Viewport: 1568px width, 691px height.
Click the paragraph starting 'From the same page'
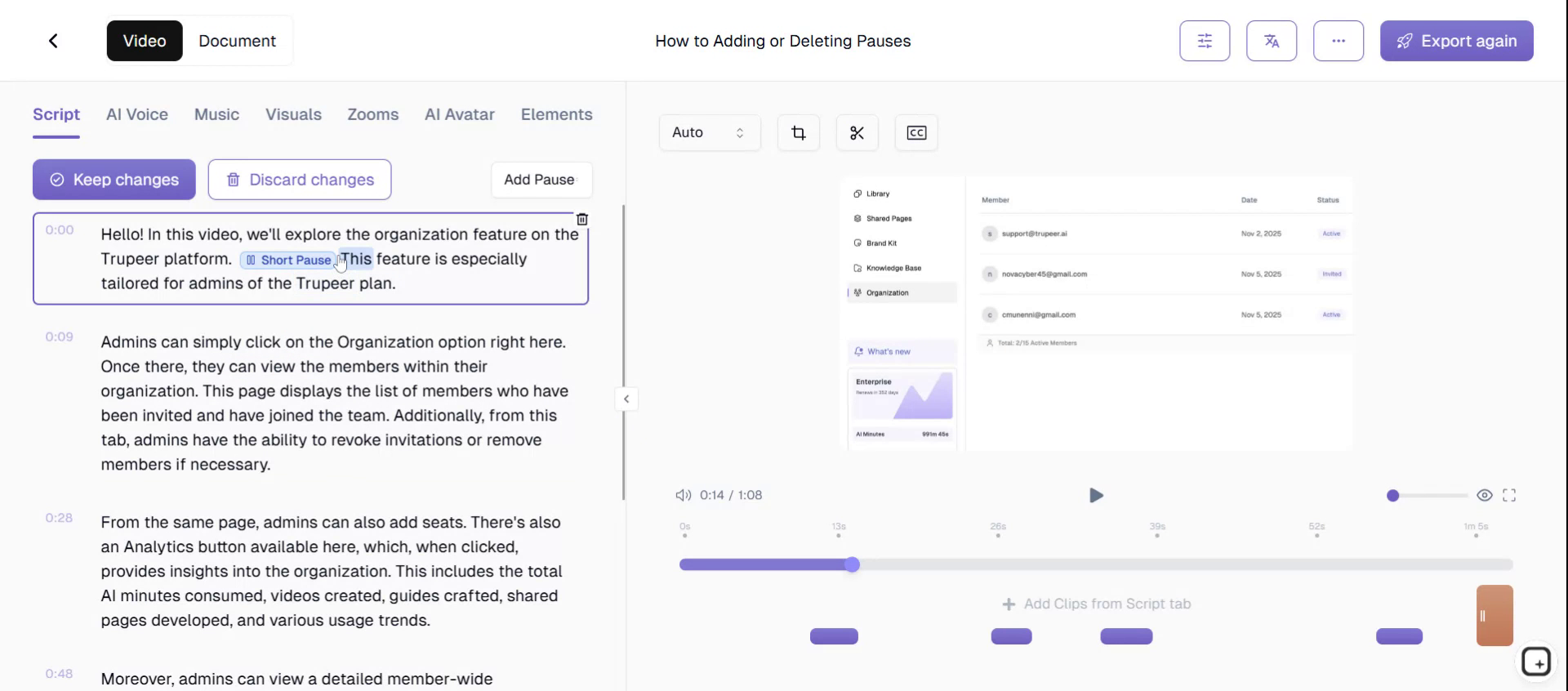tap(332, 571)
